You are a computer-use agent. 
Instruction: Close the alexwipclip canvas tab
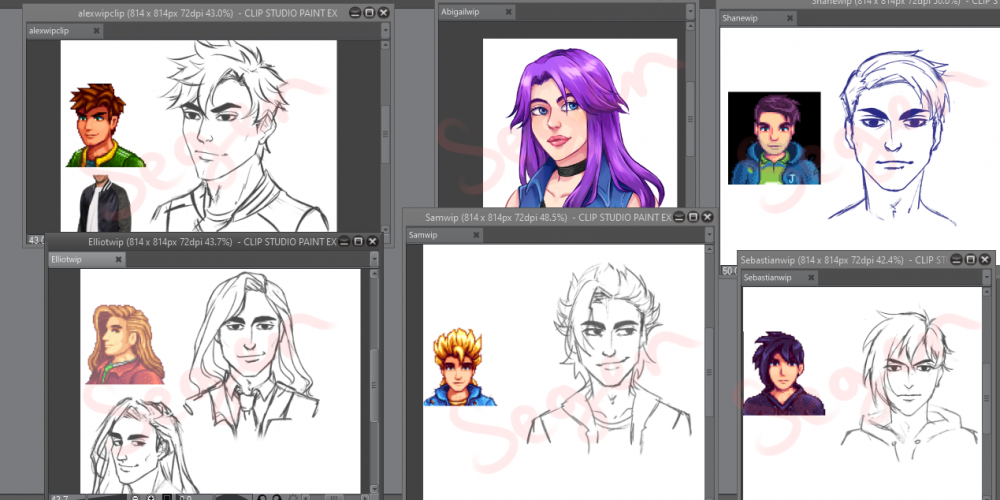[96, 31]
